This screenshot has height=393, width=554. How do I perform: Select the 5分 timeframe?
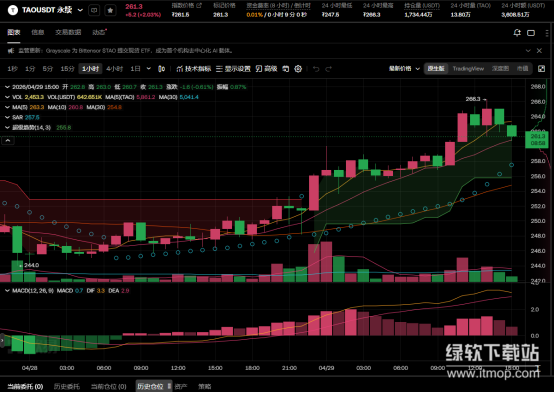[x=48, y=69]
